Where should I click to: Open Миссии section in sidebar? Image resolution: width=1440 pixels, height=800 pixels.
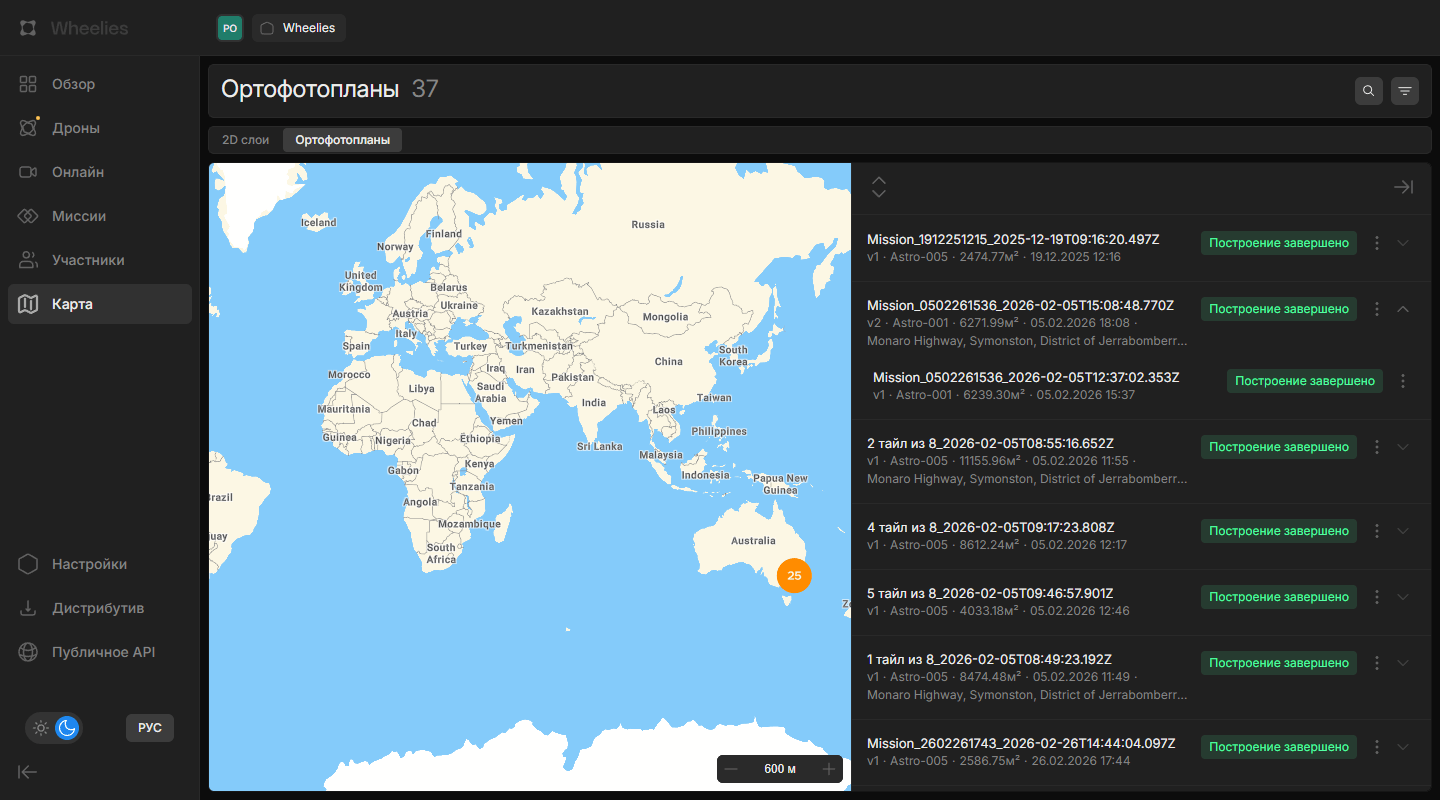coord(79,216)
